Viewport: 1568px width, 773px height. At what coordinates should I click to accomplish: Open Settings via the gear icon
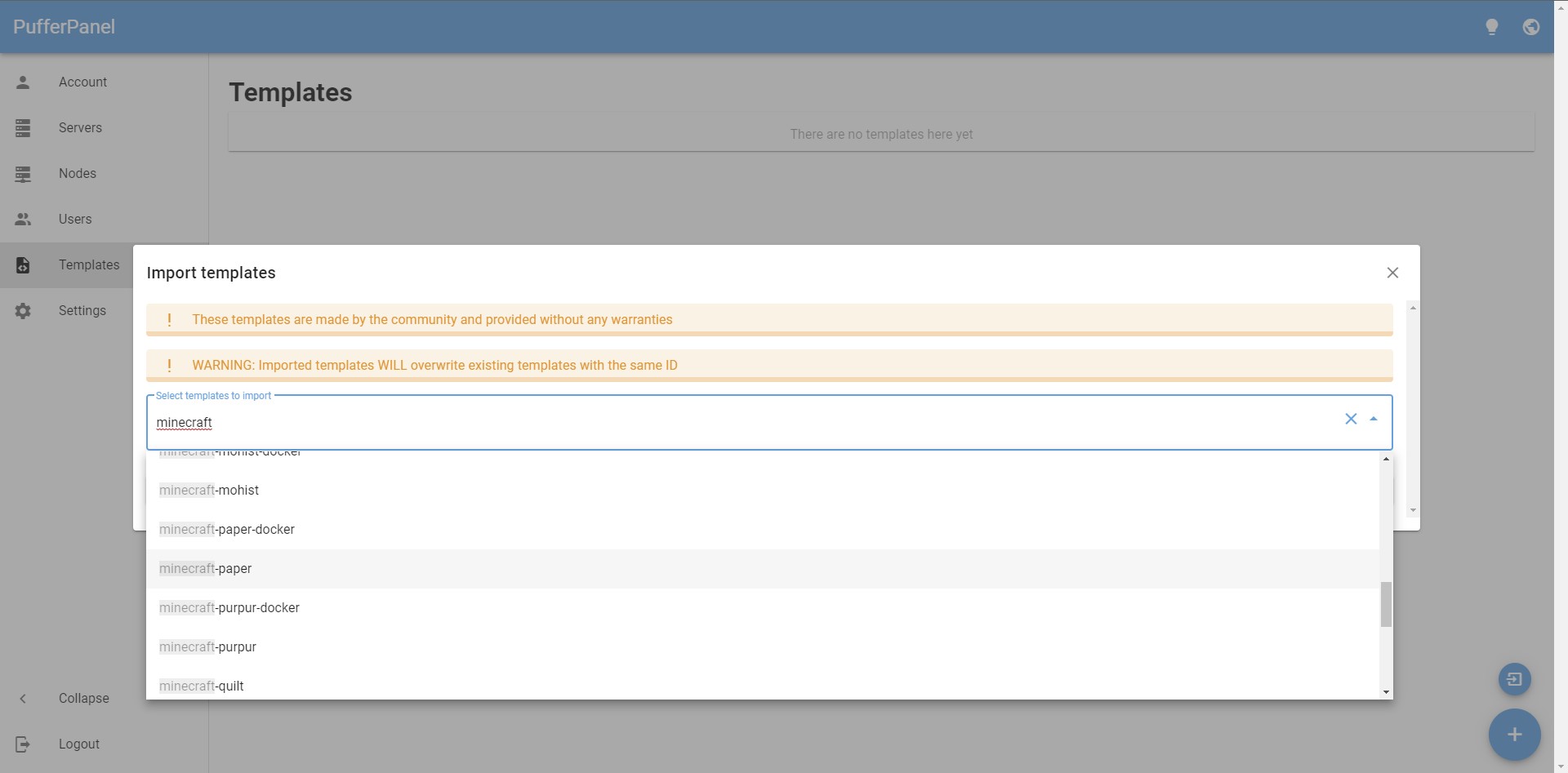[23, 310]
